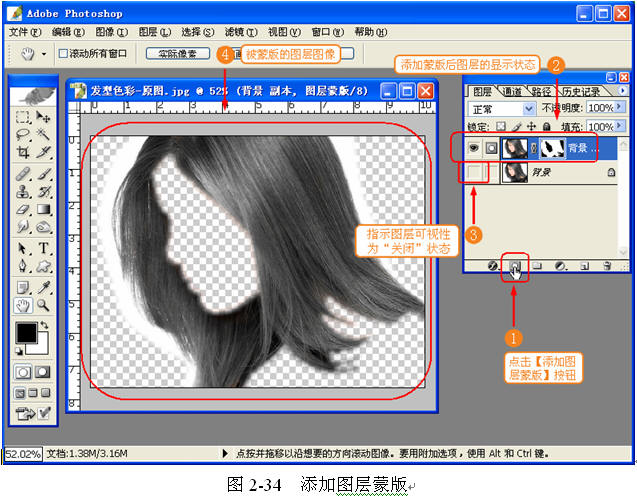
Task: Select the Brush tool
Action: coord(43,174)
